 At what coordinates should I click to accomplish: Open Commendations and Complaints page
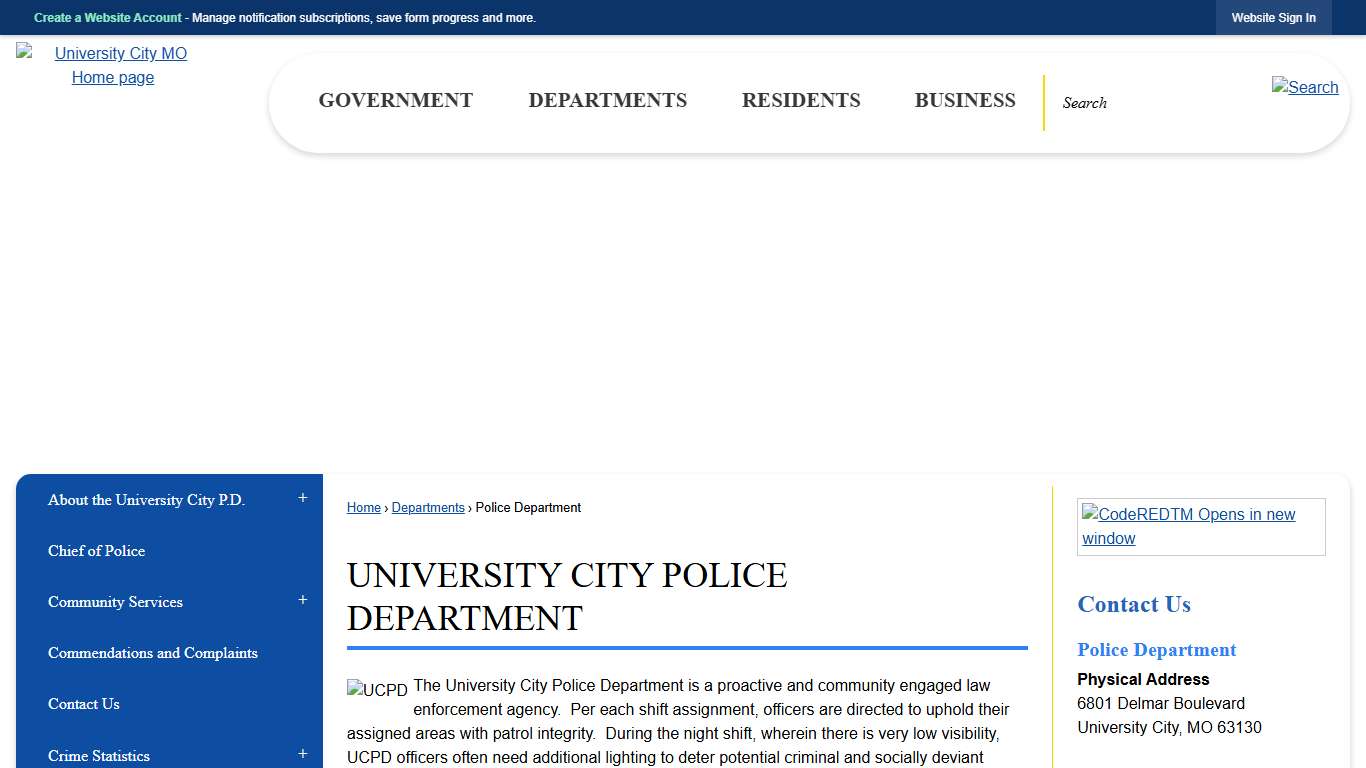pos(152,653)
